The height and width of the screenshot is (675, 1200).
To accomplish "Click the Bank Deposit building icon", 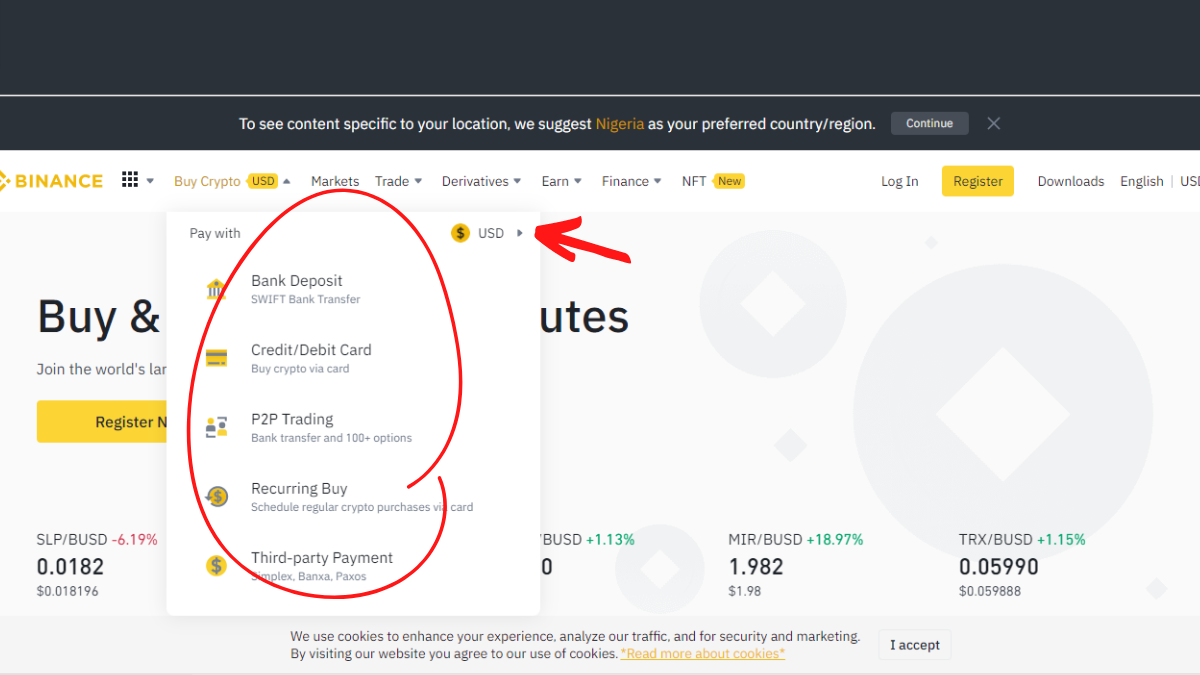I will pos(216,289).
